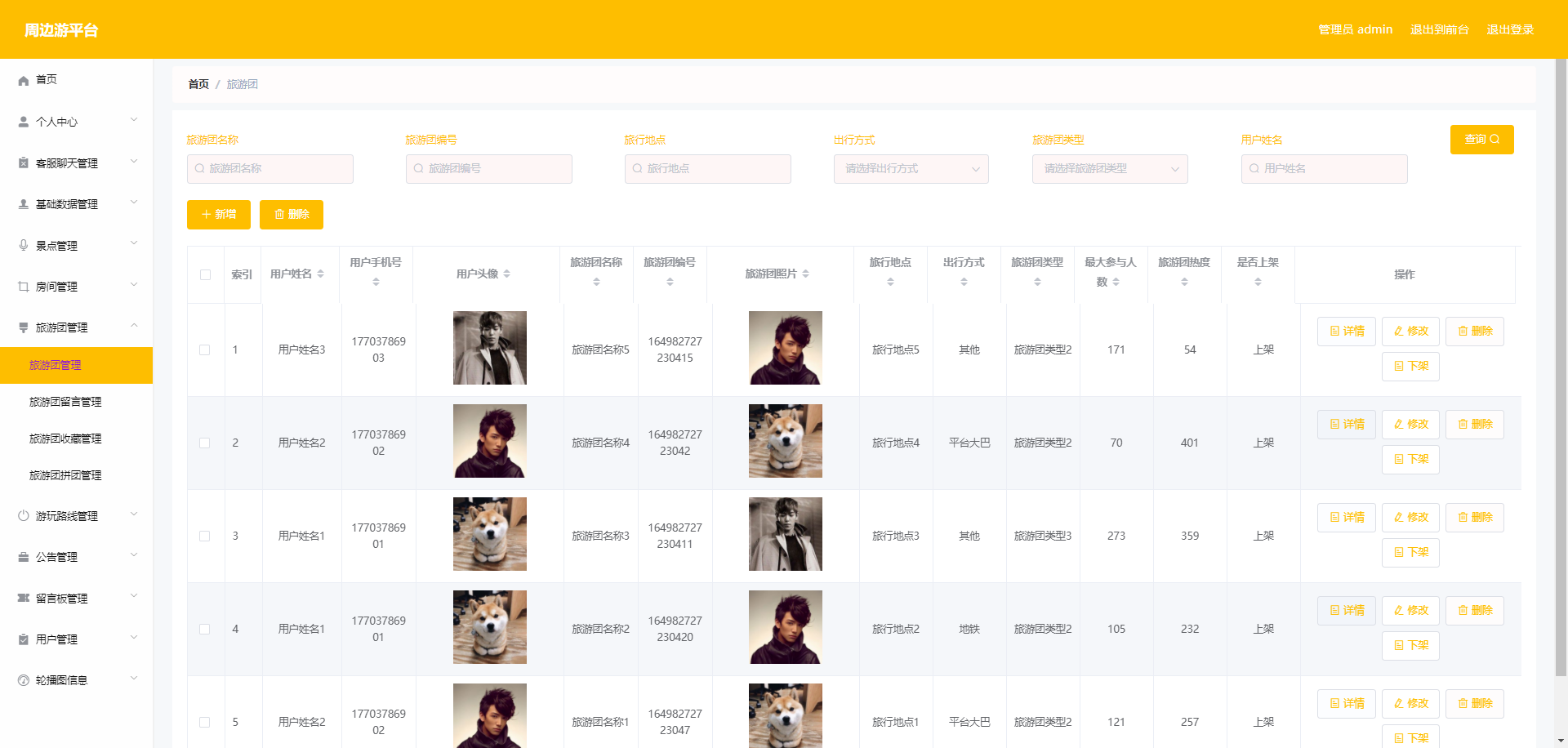Check the row 3 checkbox for 旅游团名称3
The image size is (1568, 748).
pyautogui.click(x=205, y=537)
